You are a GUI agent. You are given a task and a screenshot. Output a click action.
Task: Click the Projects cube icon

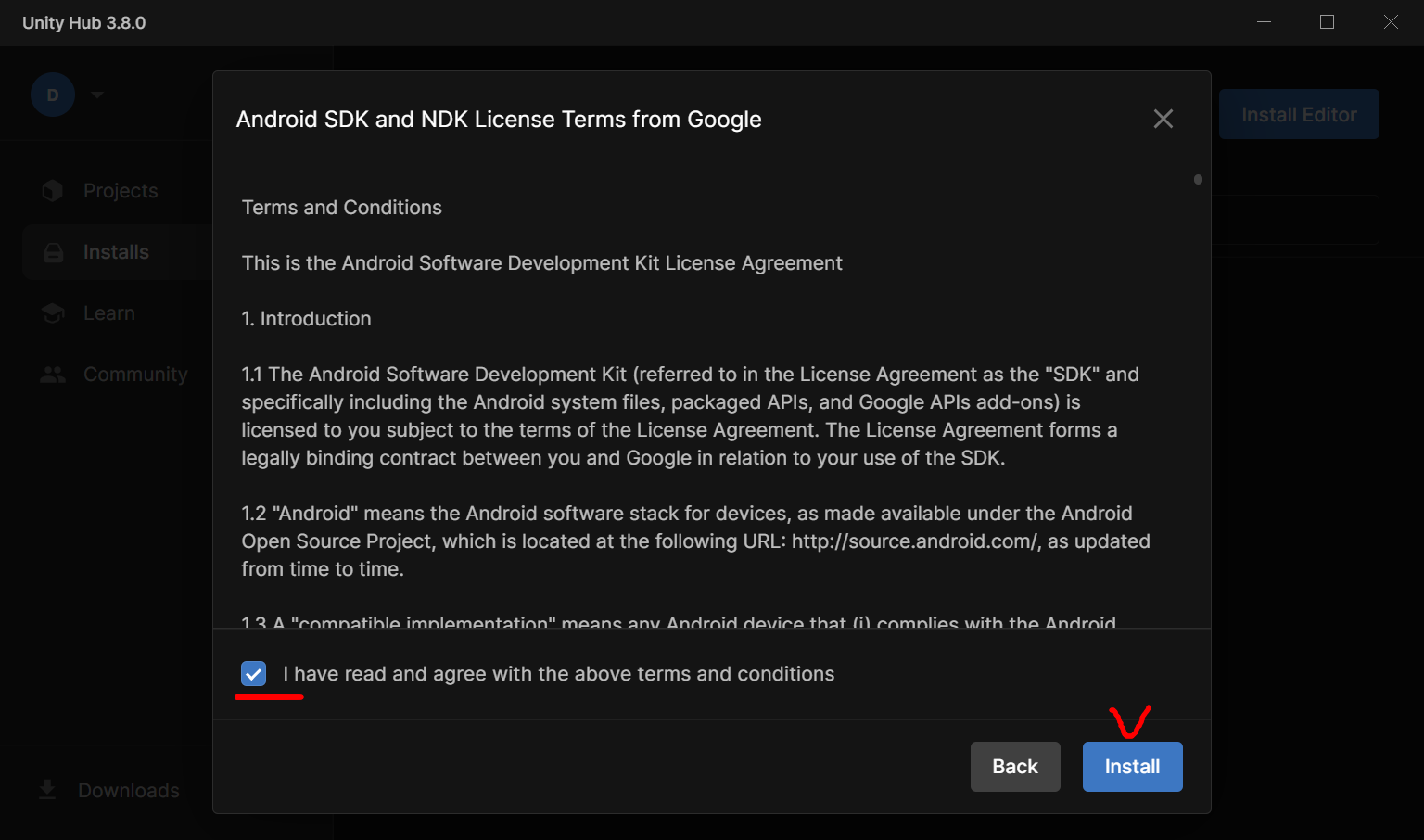[53, 191]
